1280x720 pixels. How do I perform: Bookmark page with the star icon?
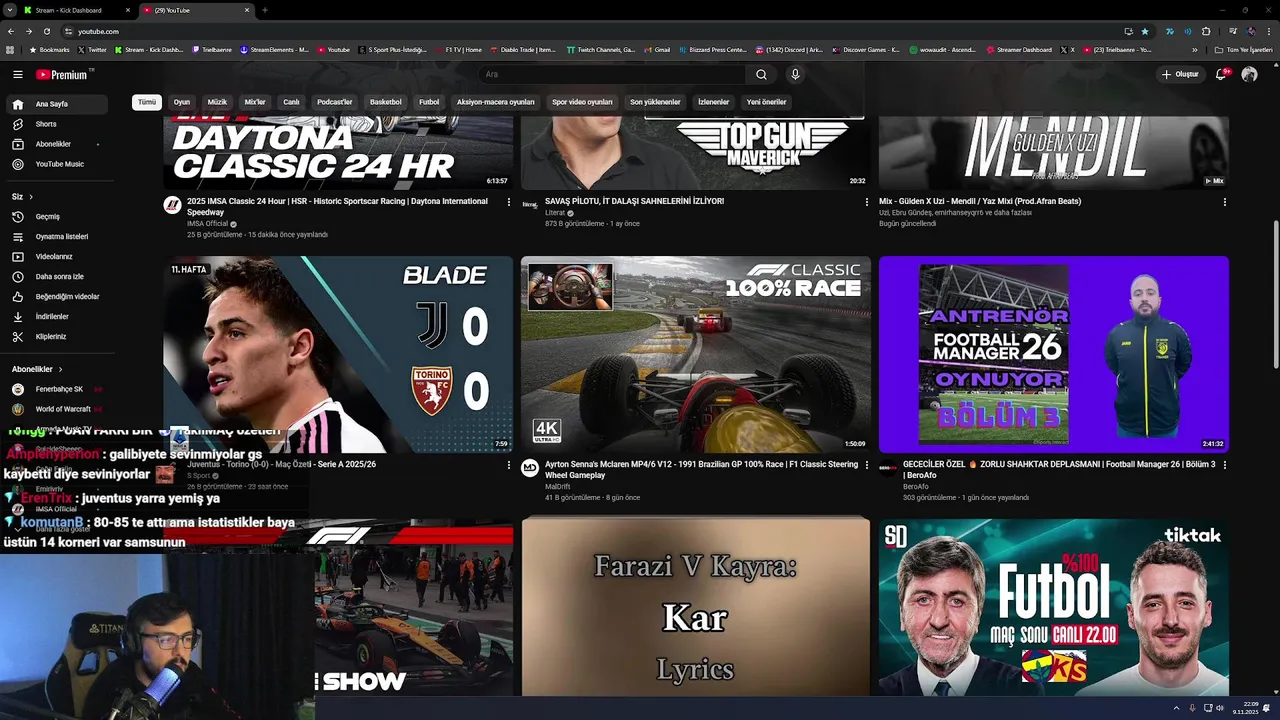1145,31
